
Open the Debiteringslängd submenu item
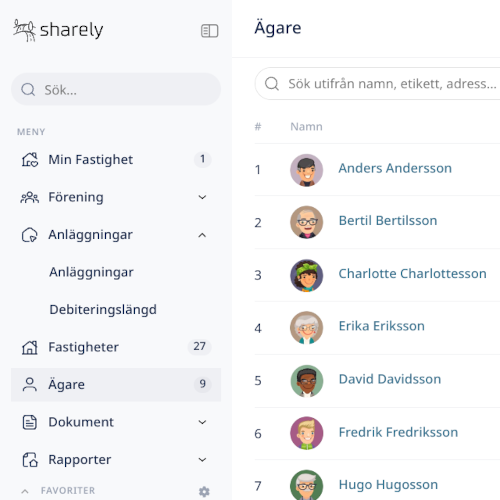pos(103,310)
